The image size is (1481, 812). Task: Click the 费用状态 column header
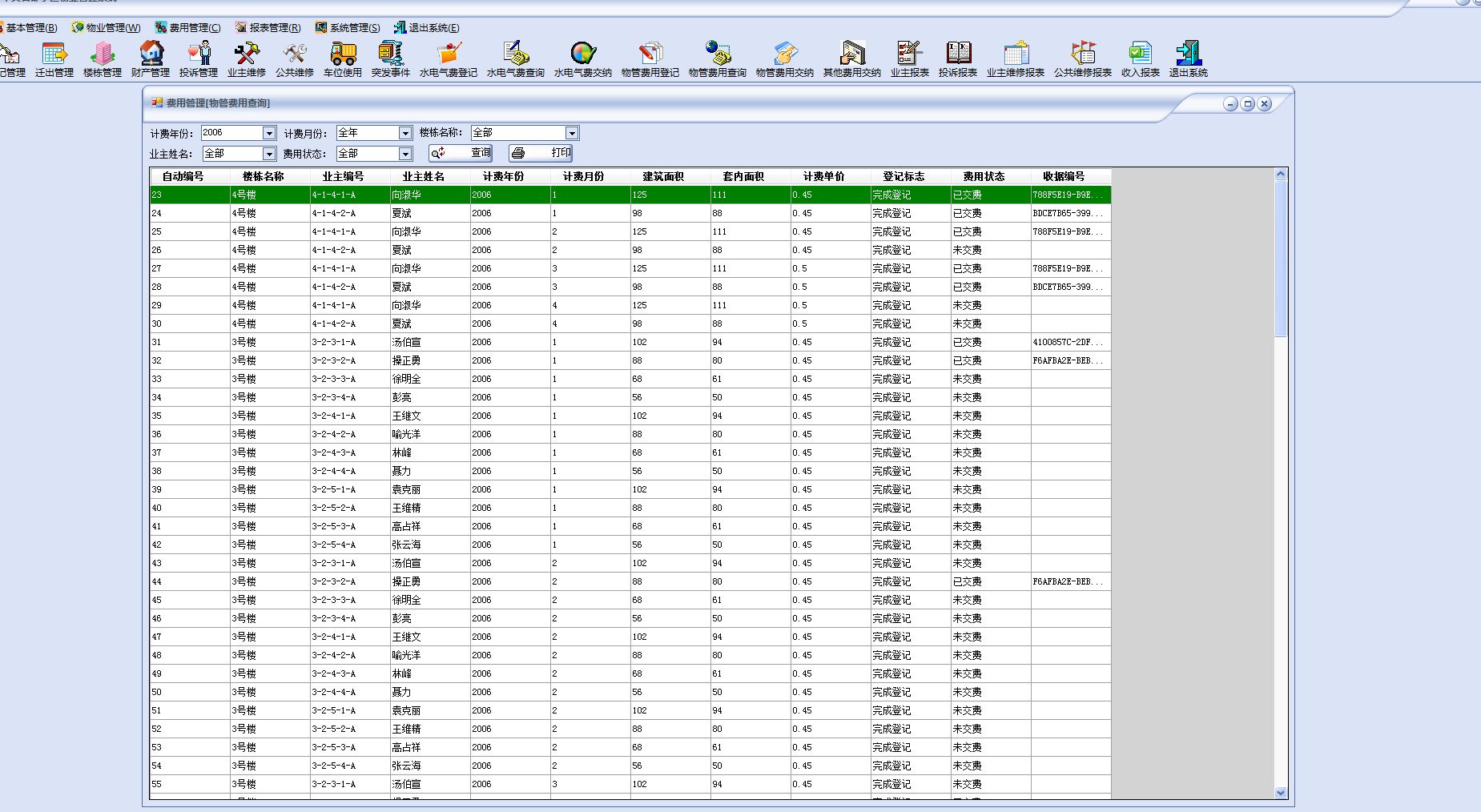click(991, 176)
